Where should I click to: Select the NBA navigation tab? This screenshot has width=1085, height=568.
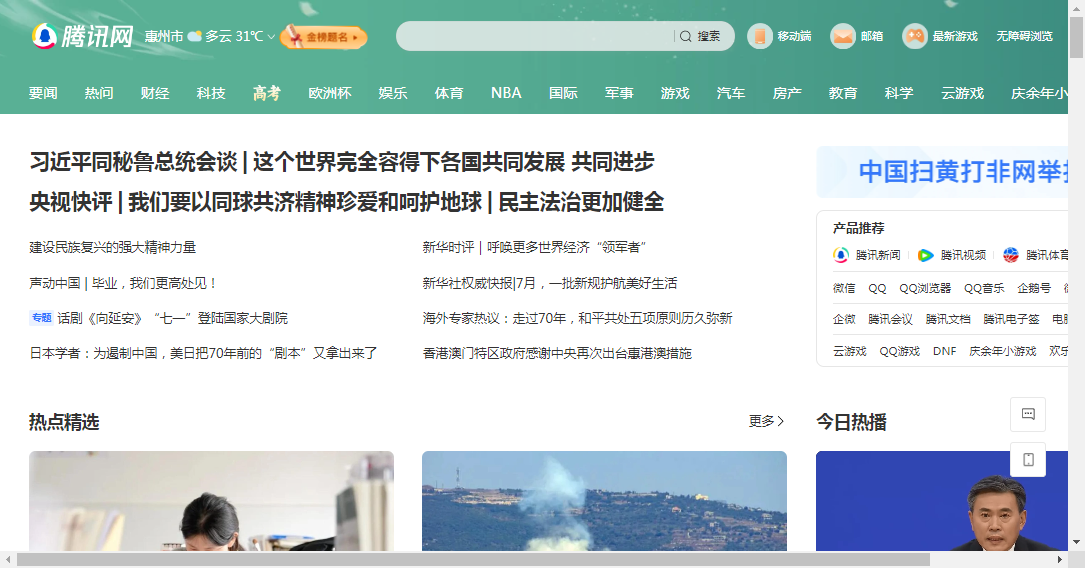[506, 93]
